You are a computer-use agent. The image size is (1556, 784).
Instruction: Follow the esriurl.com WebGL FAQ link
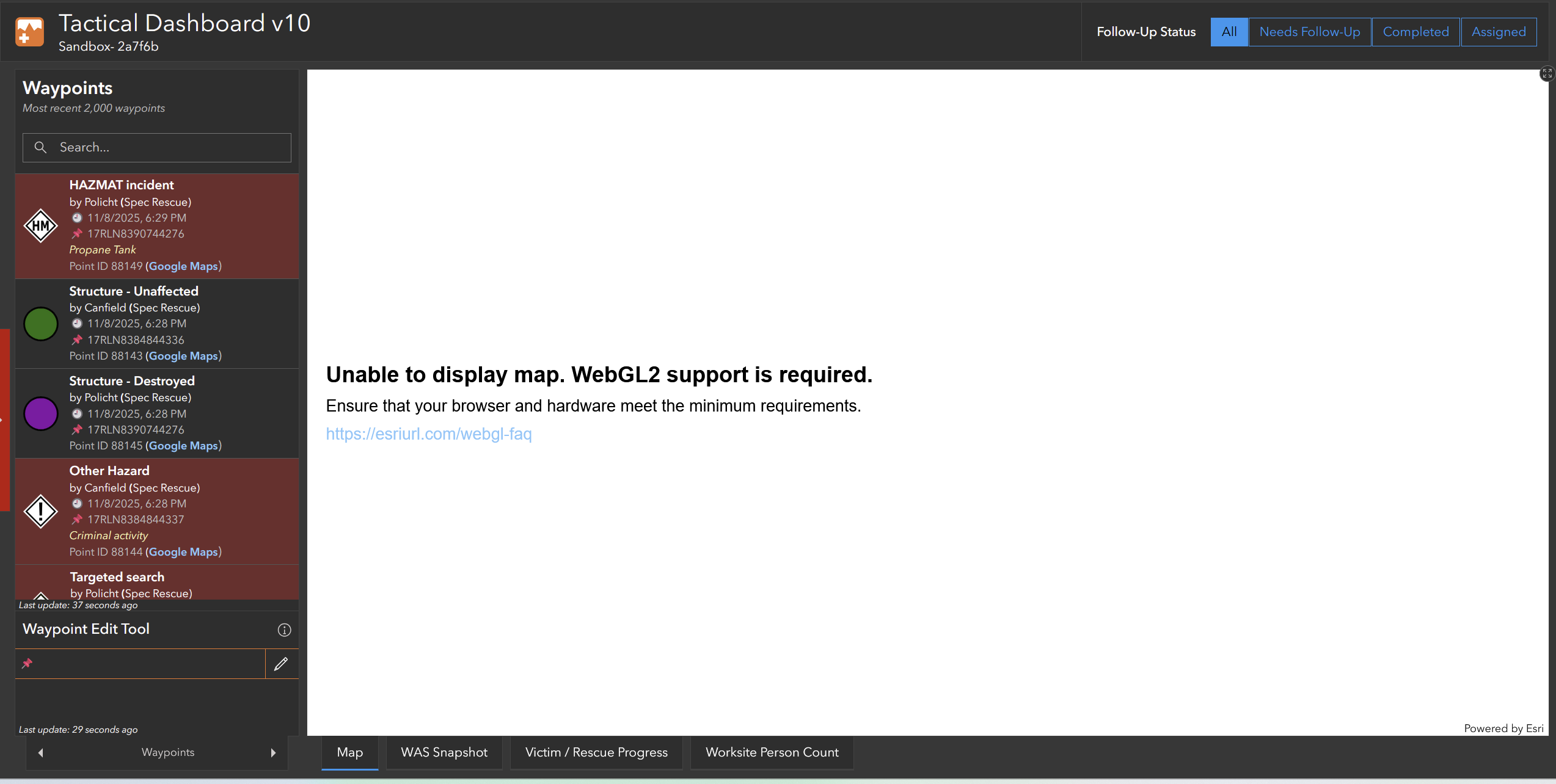click(429, 434)
